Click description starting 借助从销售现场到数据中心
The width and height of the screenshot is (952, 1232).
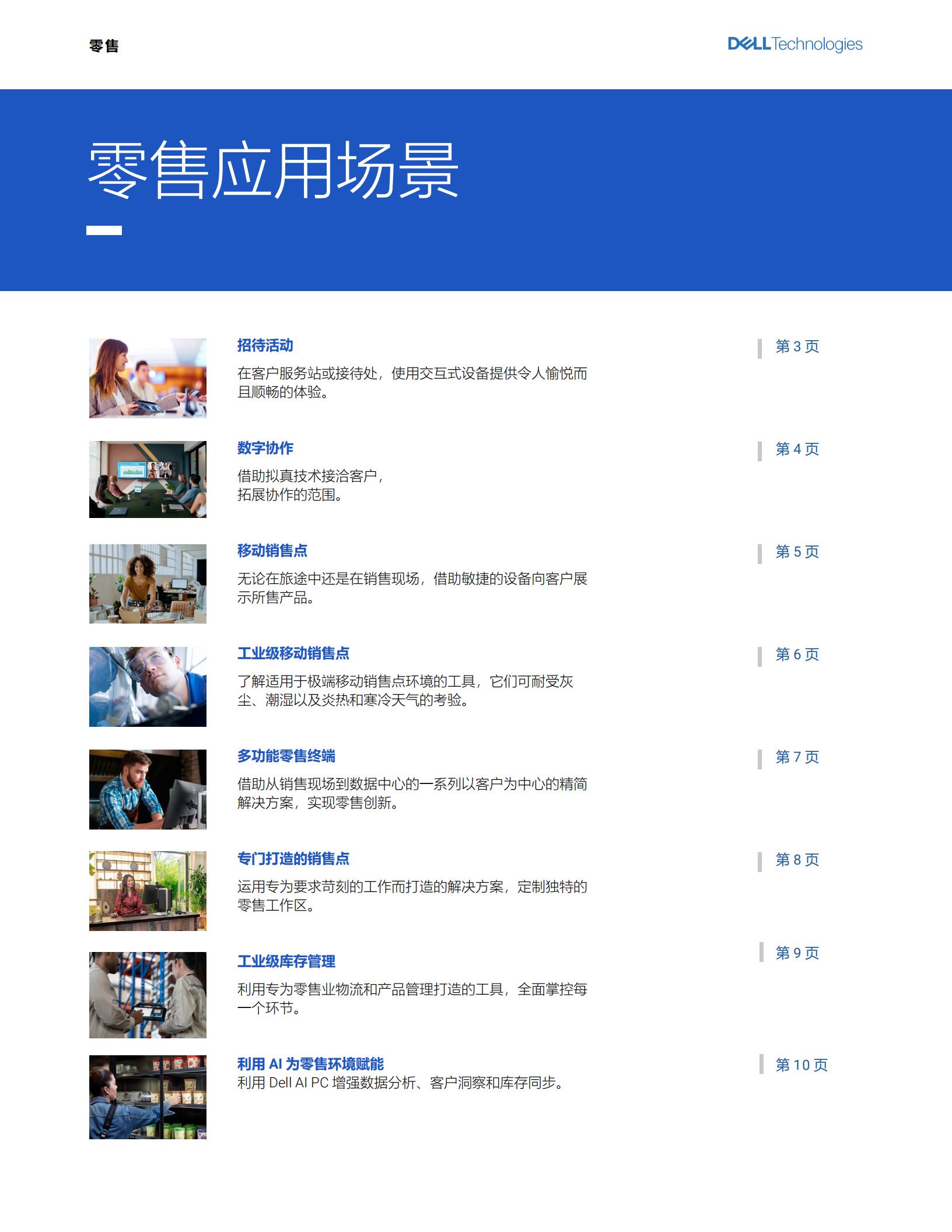point(412,793)
